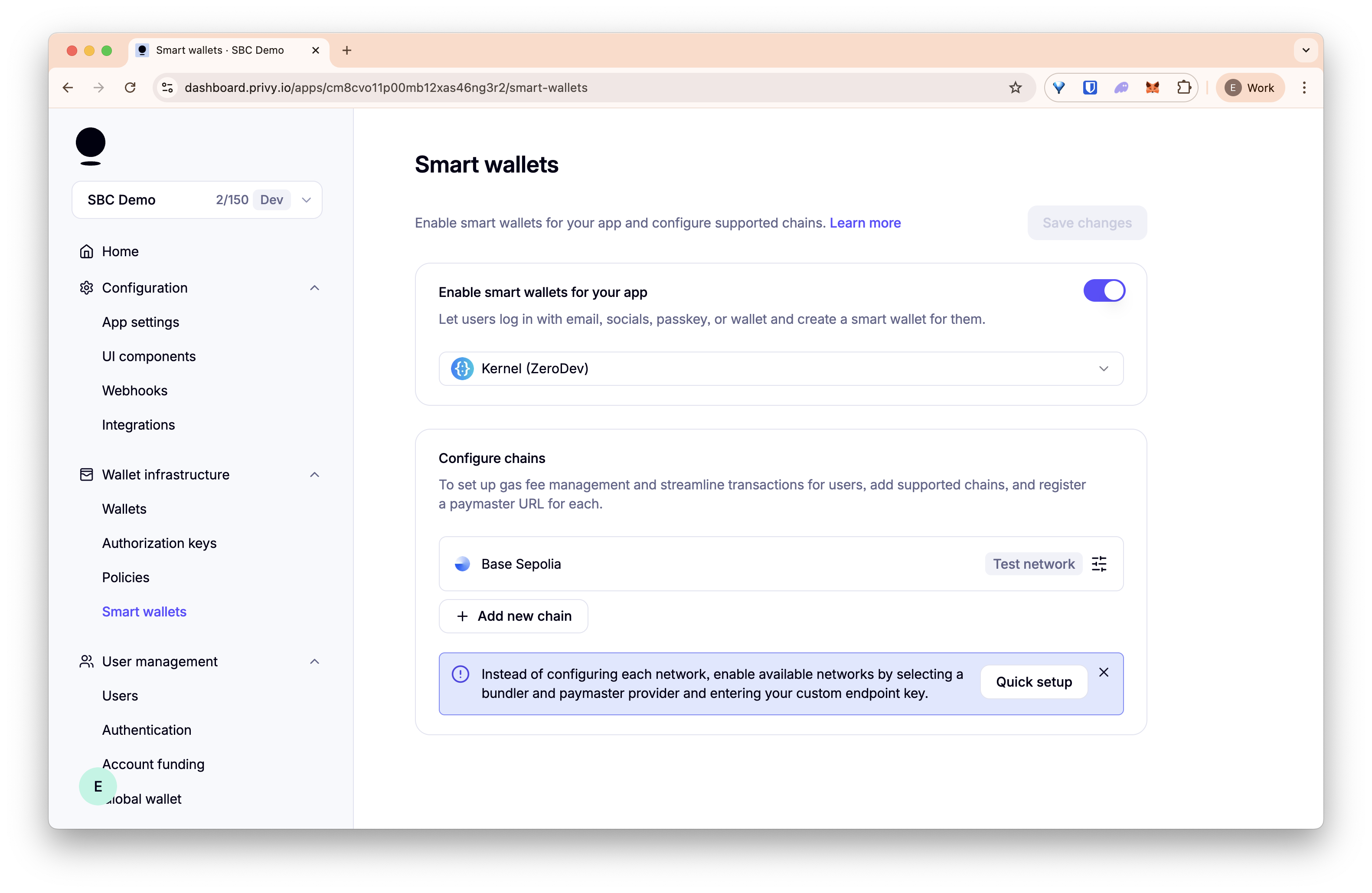Open the Work profile button
This screenshot has height=893, width=1372.
pyautogui.click(x=1250, y=88)
